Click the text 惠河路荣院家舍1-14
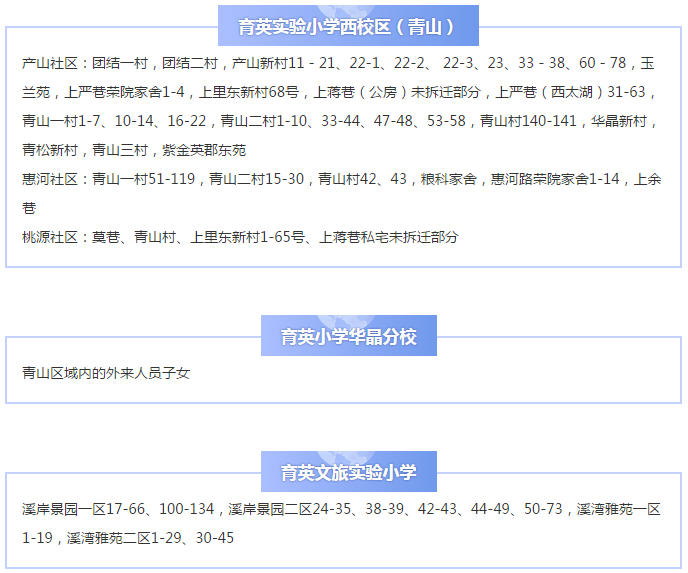The image size is (688, 573). (555, 179)
